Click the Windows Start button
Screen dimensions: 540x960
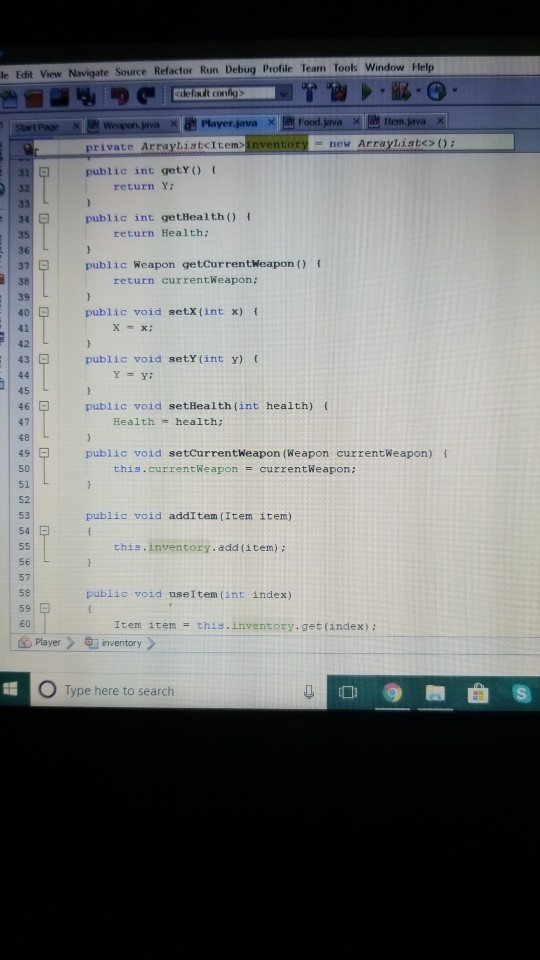click(10, 690)
